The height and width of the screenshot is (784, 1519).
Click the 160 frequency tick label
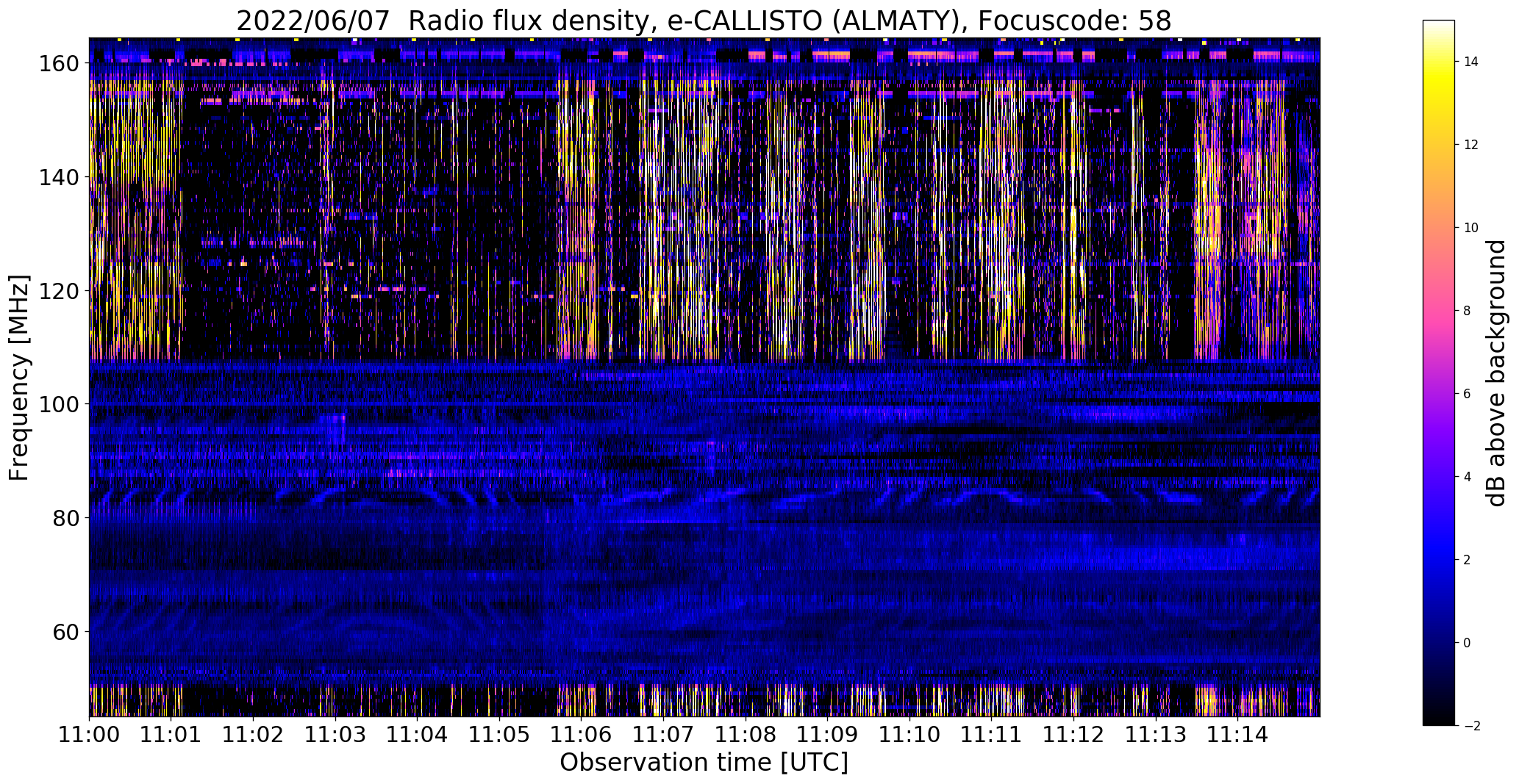tap(58, 64)
